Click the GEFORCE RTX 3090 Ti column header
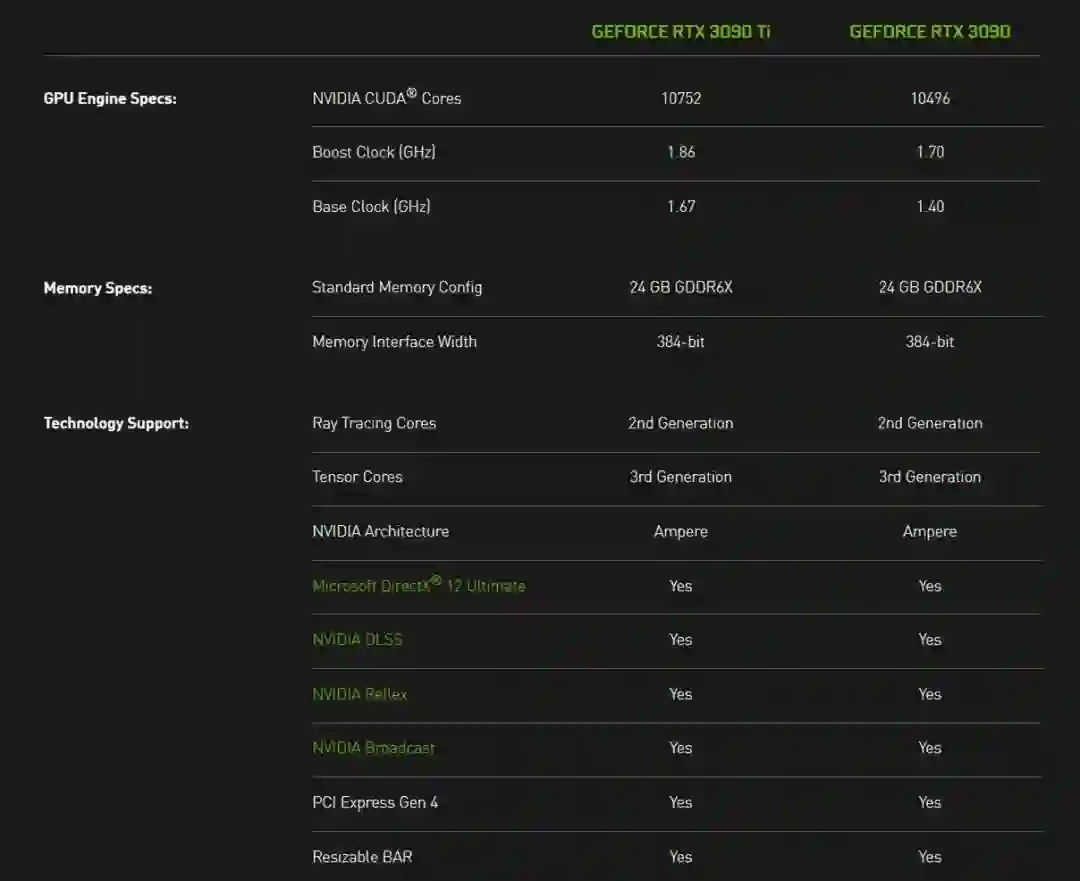Screen dimensions: 1080x881 click(681, 32)
